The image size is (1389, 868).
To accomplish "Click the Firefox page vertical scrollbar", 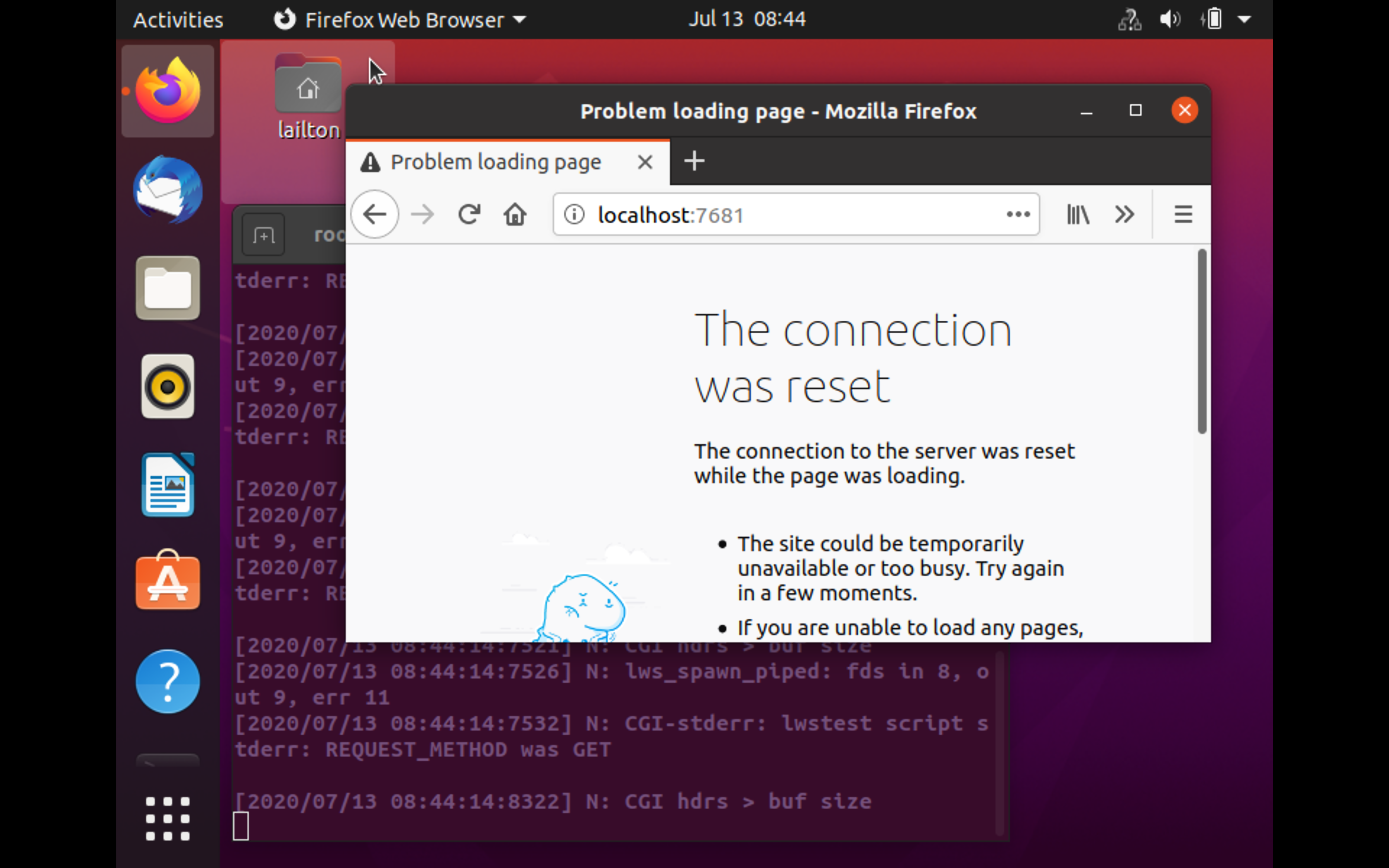I will click(x=1202, y=341).
